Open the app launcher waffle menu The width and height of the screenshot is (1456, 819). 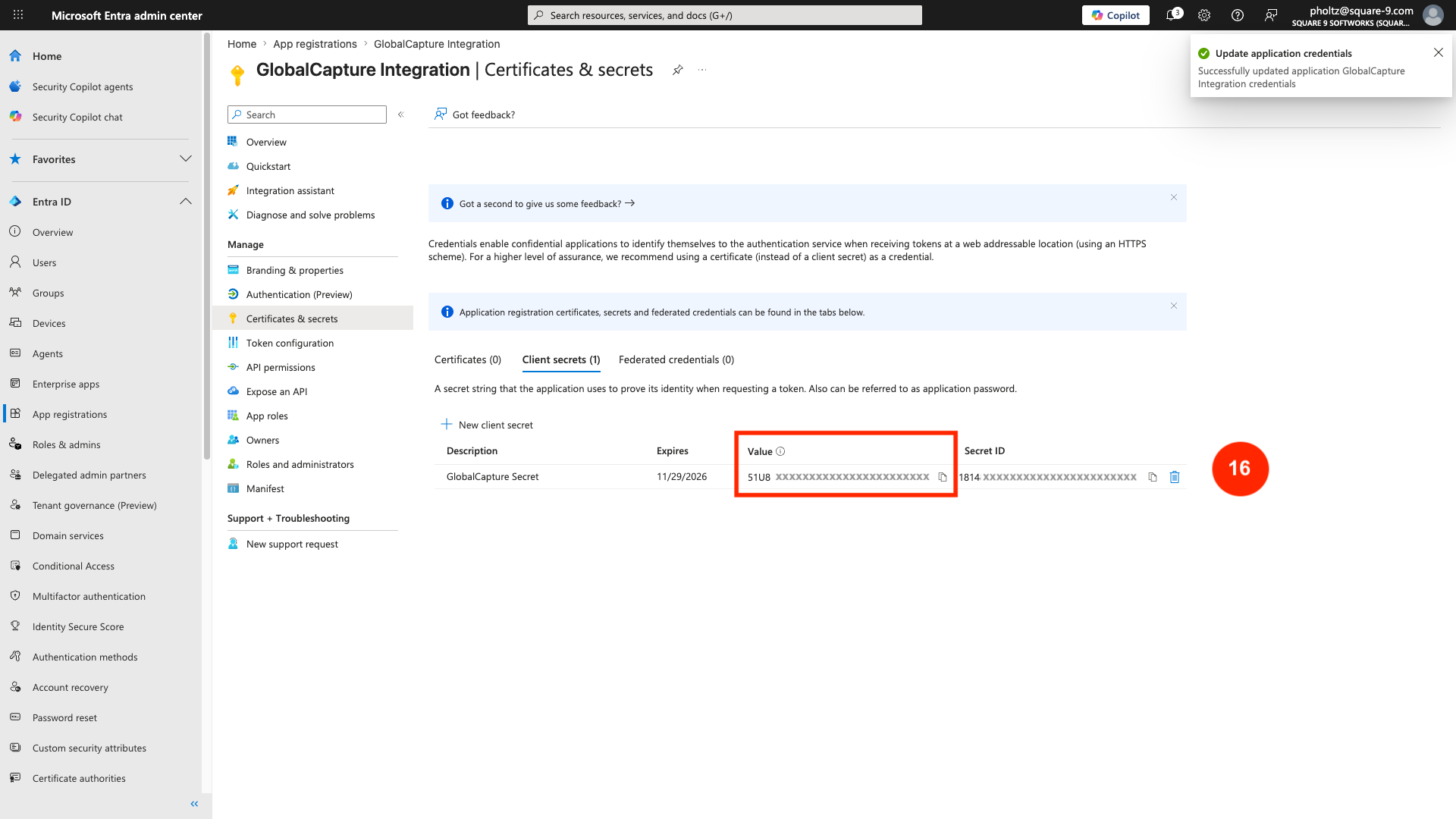point(18,15)
